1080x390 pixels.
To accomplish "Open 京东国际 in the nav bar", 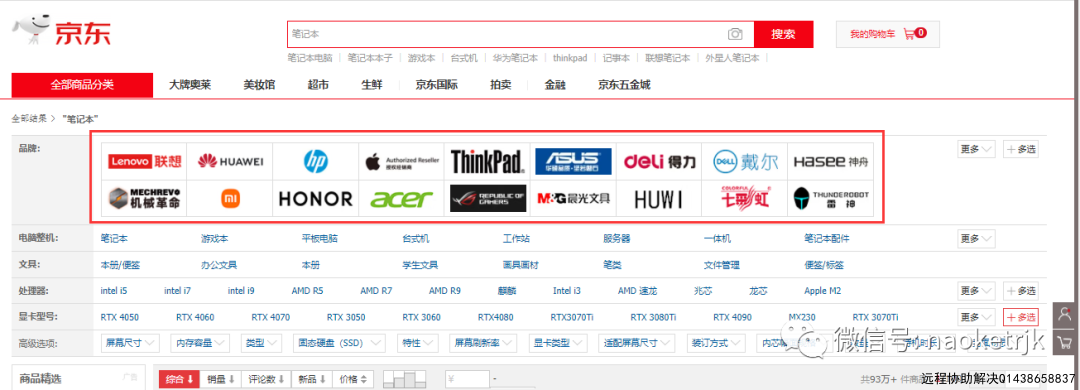I will pos(437,85).
